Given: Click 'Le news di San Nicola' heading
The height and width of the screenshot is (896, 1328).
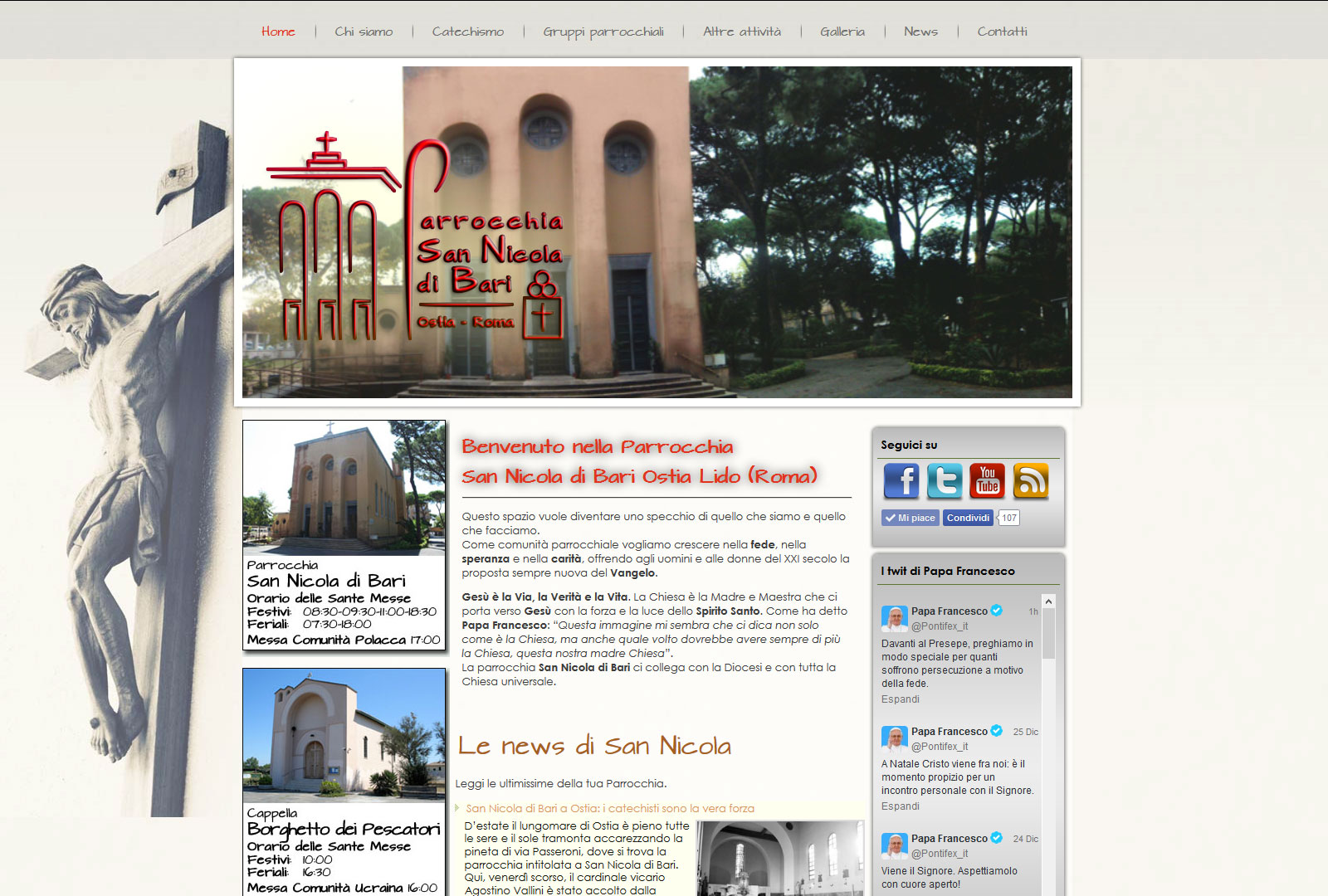Looking at the screenshot, I should 594,746.
